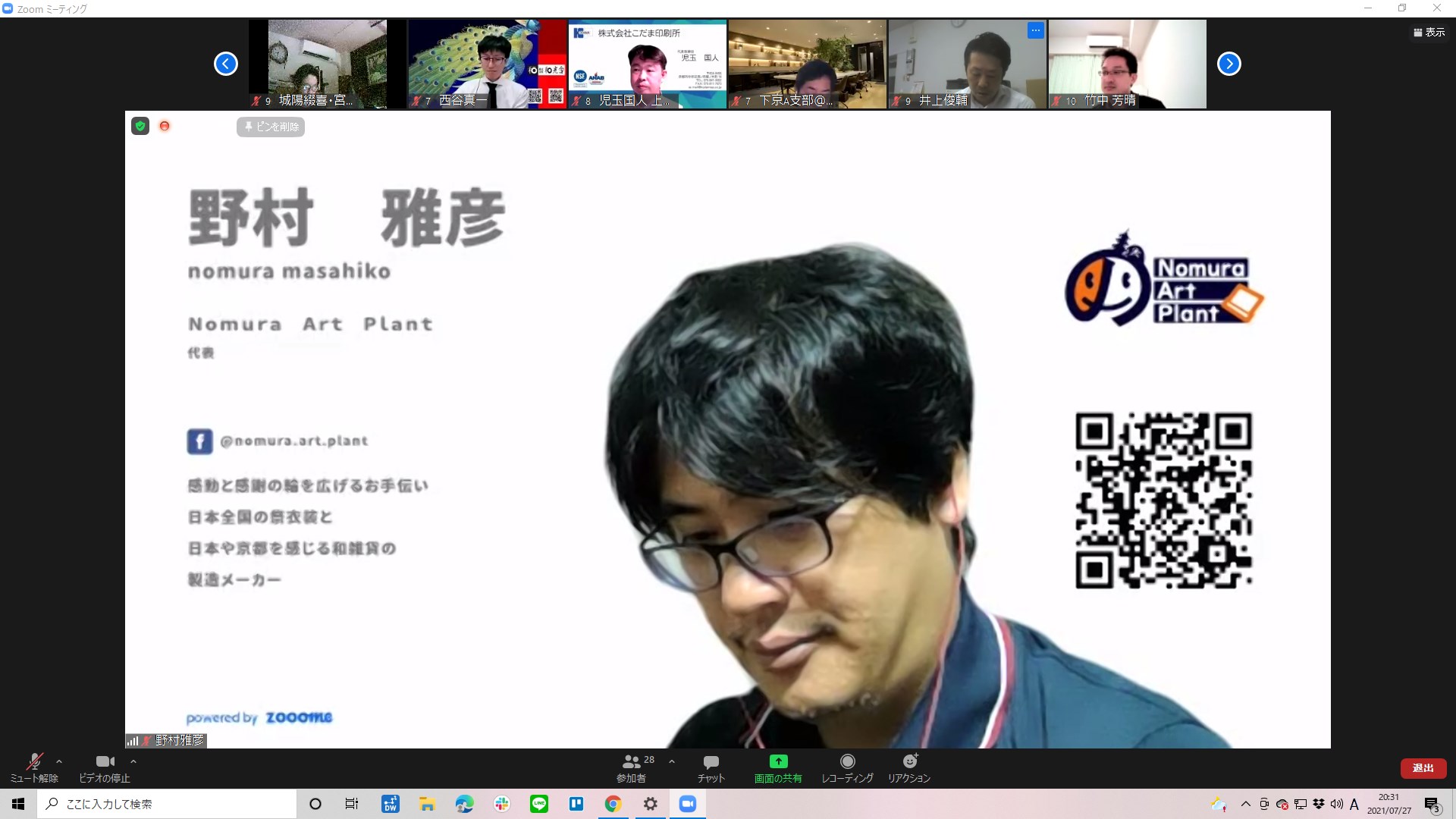Stop the video (ビデオの停止)

[x=105, y=767]
